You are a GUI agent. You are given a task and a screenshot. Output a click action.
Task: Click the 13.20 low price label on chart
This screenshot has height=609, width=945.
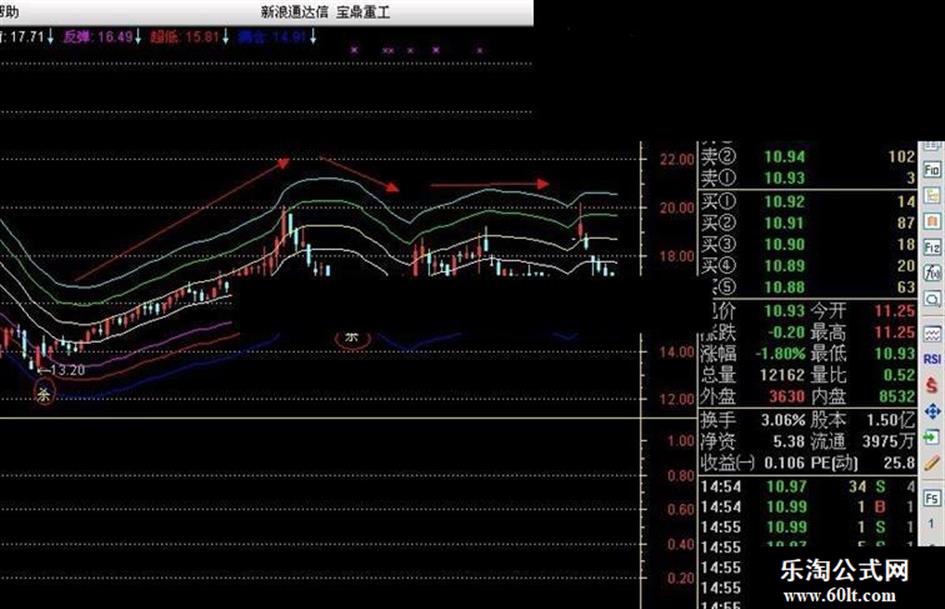click(67, 370)
